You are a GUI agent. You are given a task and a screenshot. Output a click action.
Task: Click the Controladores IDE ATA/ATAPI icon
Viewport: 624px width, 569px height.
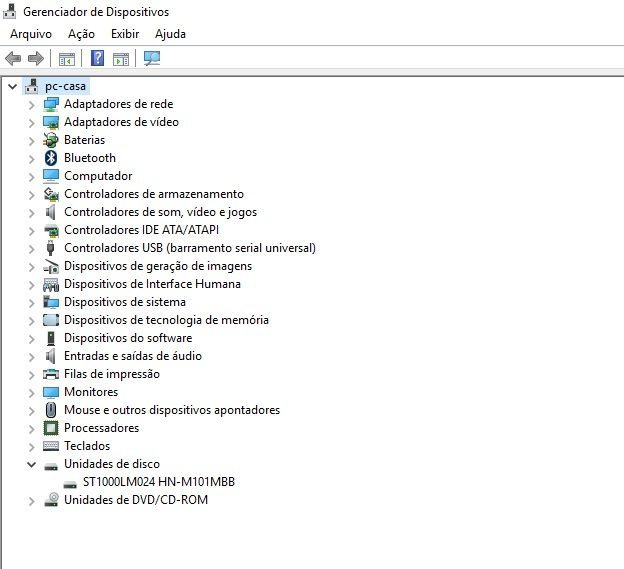coord(51,230)
